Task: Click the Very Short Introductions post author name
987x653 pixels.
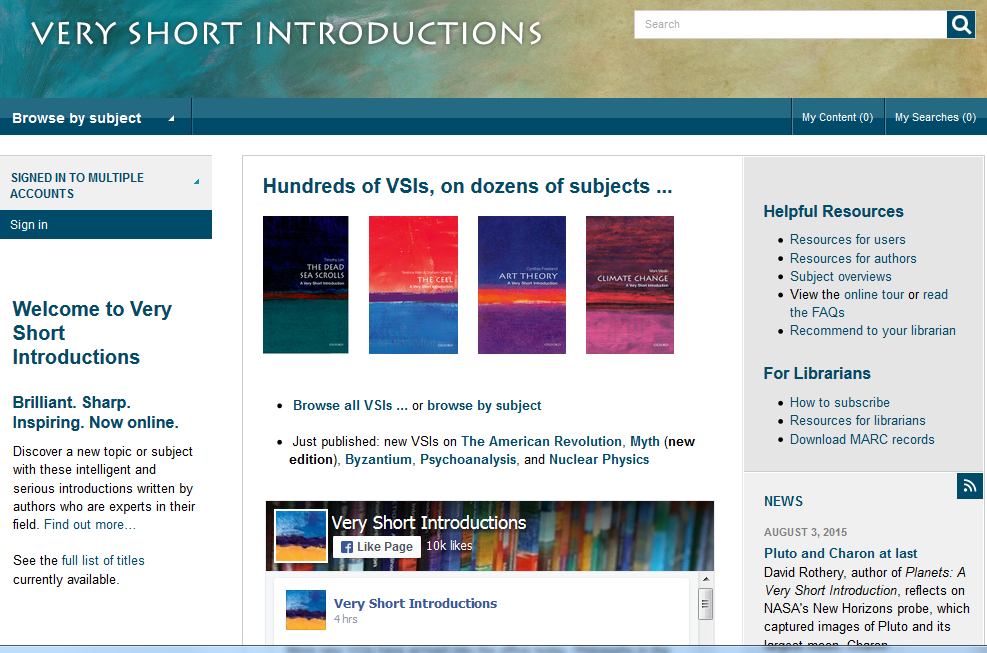Action: click(415, 603)
